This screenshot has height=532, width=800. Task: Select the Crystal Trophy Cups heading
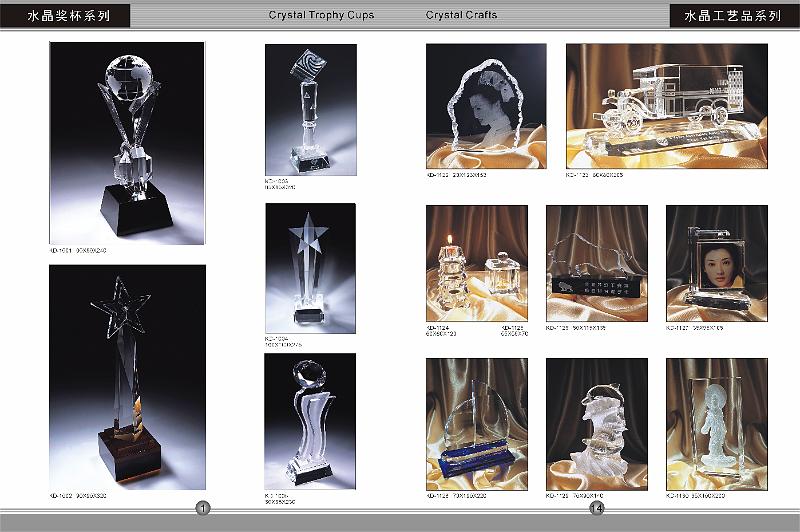[320, 15]
